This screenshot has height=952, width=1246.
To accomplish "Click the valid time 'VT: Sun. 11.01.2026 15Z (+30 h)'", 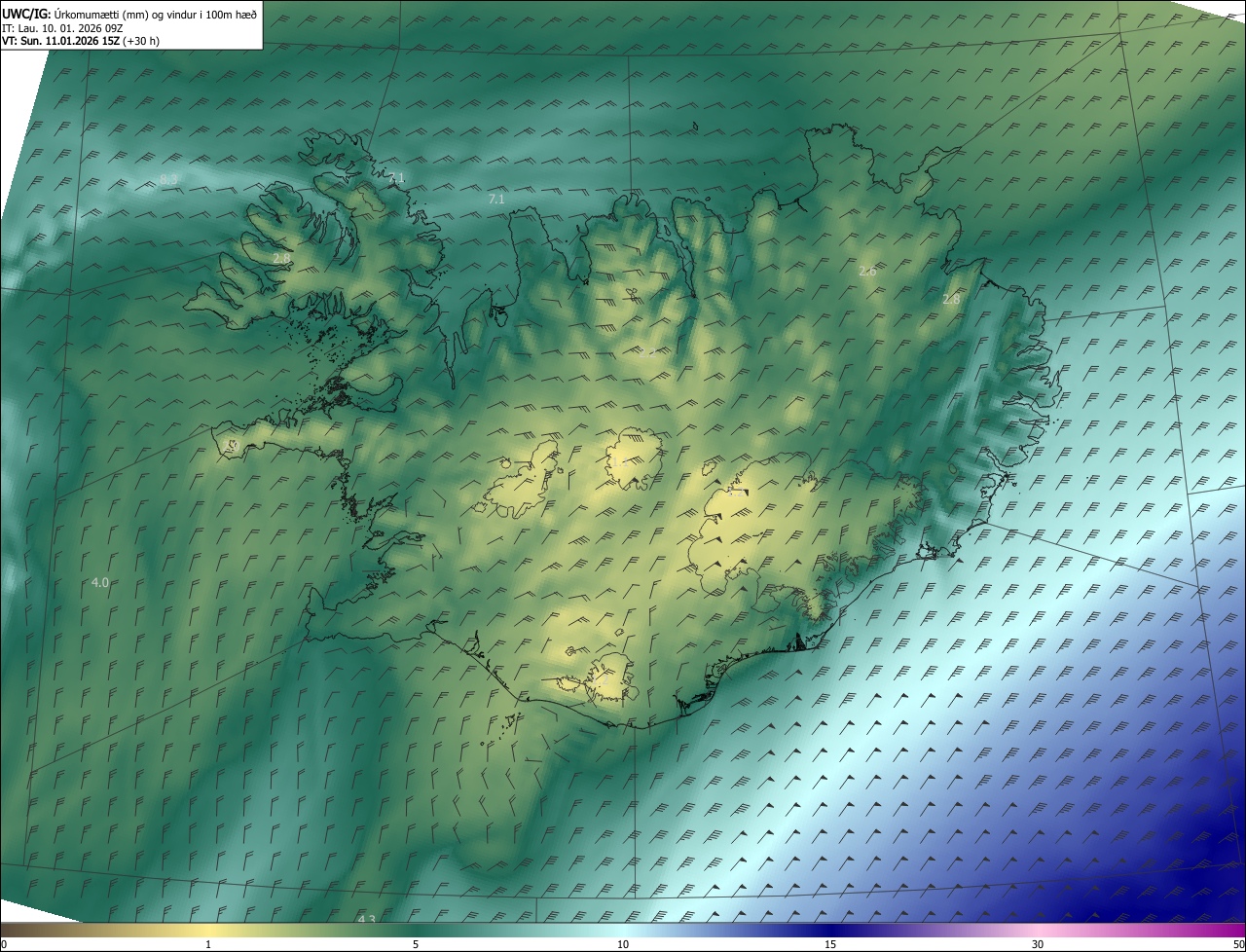I will click(x=81, y=42).
